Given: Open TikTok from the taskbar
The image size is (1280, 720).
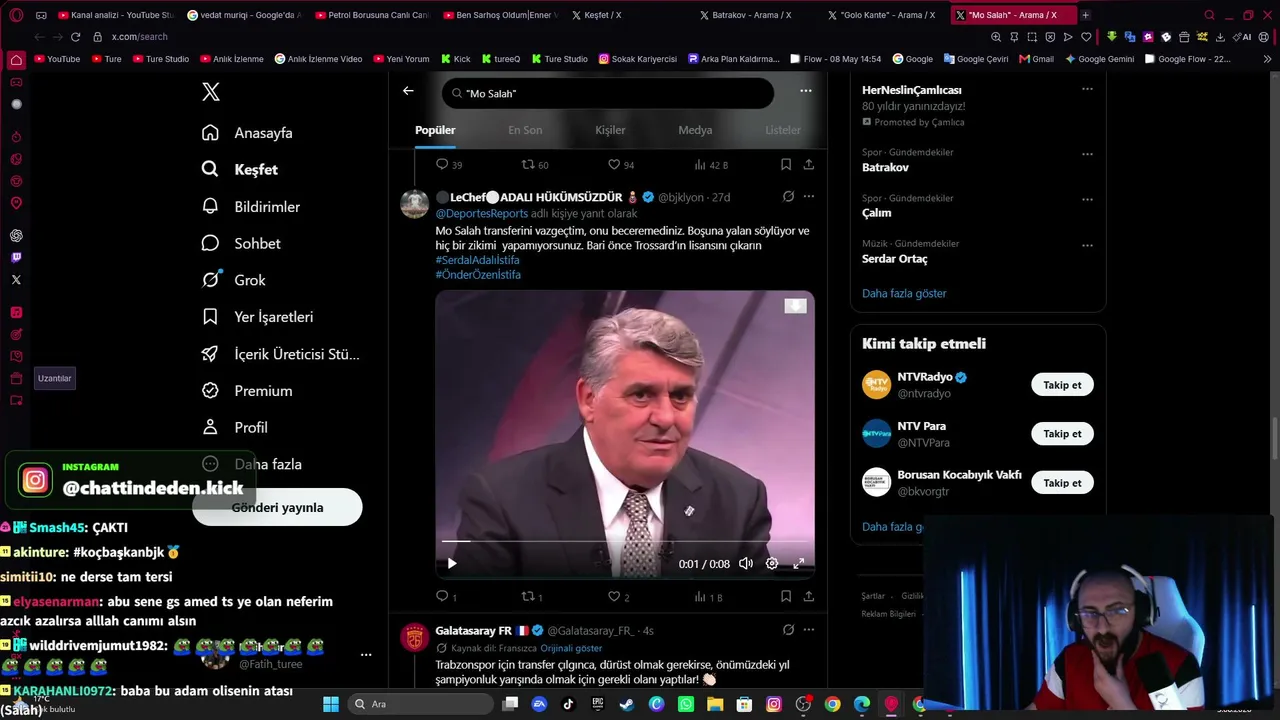Looking at the screenshot, I should pyautogui.click(x=569, y=704).
